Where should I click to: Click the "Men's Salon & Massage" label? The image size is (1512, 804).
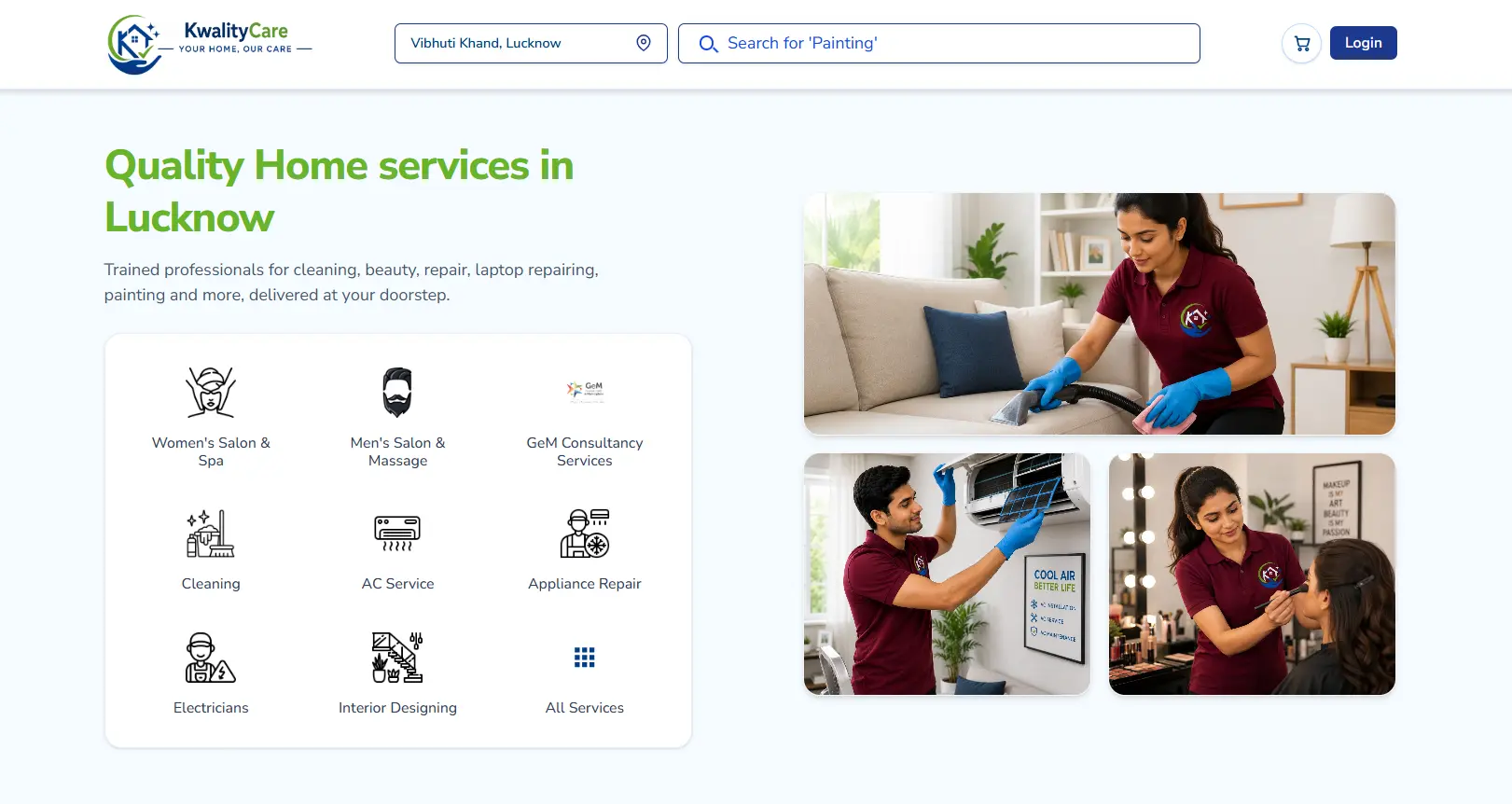coord(397,451)
